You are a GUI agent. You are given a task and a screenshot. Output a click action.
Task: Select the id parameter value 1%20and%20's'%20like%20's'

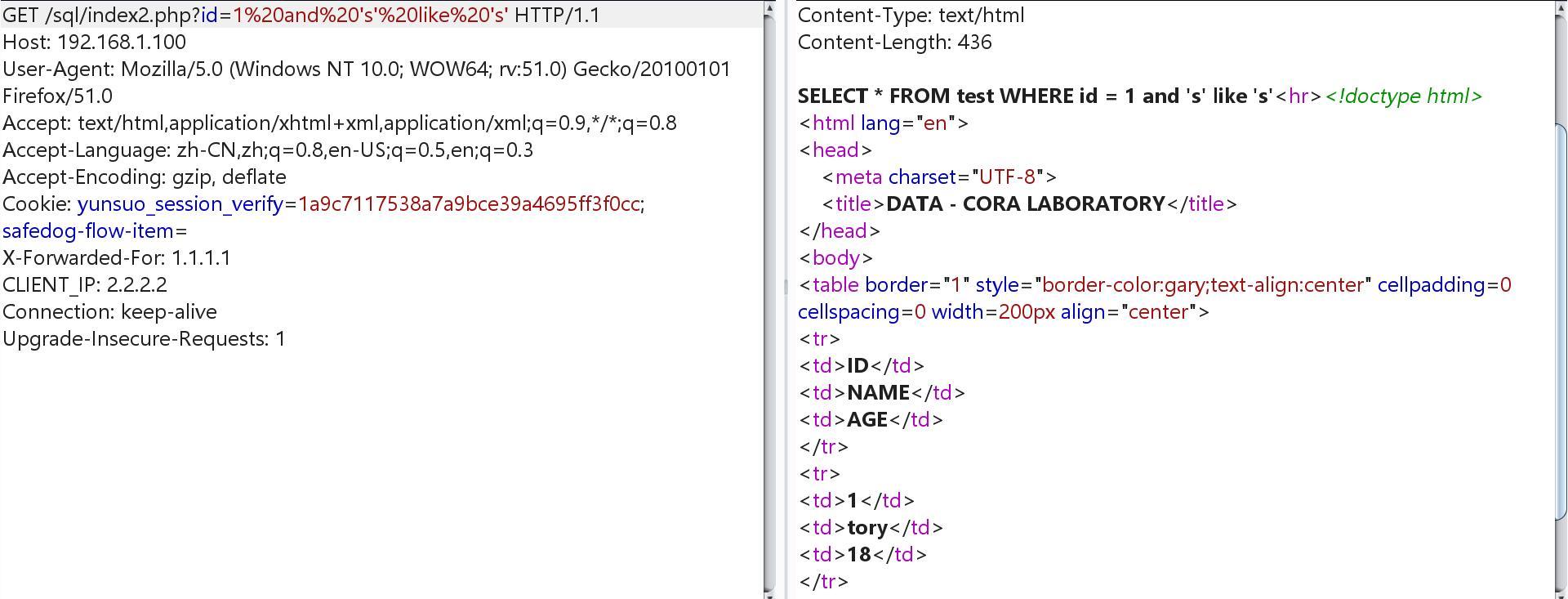pos(370,15)
